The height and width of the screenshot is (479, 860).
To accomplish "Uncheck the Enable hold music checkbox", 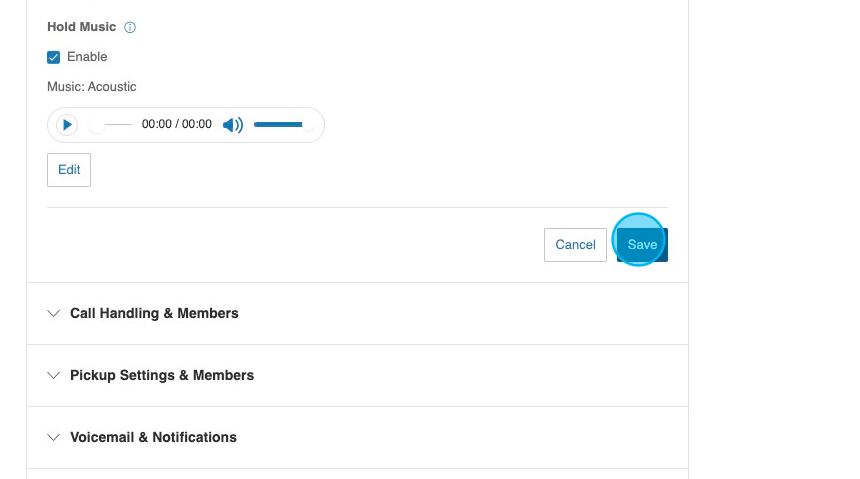I will (x=54, y=57).
